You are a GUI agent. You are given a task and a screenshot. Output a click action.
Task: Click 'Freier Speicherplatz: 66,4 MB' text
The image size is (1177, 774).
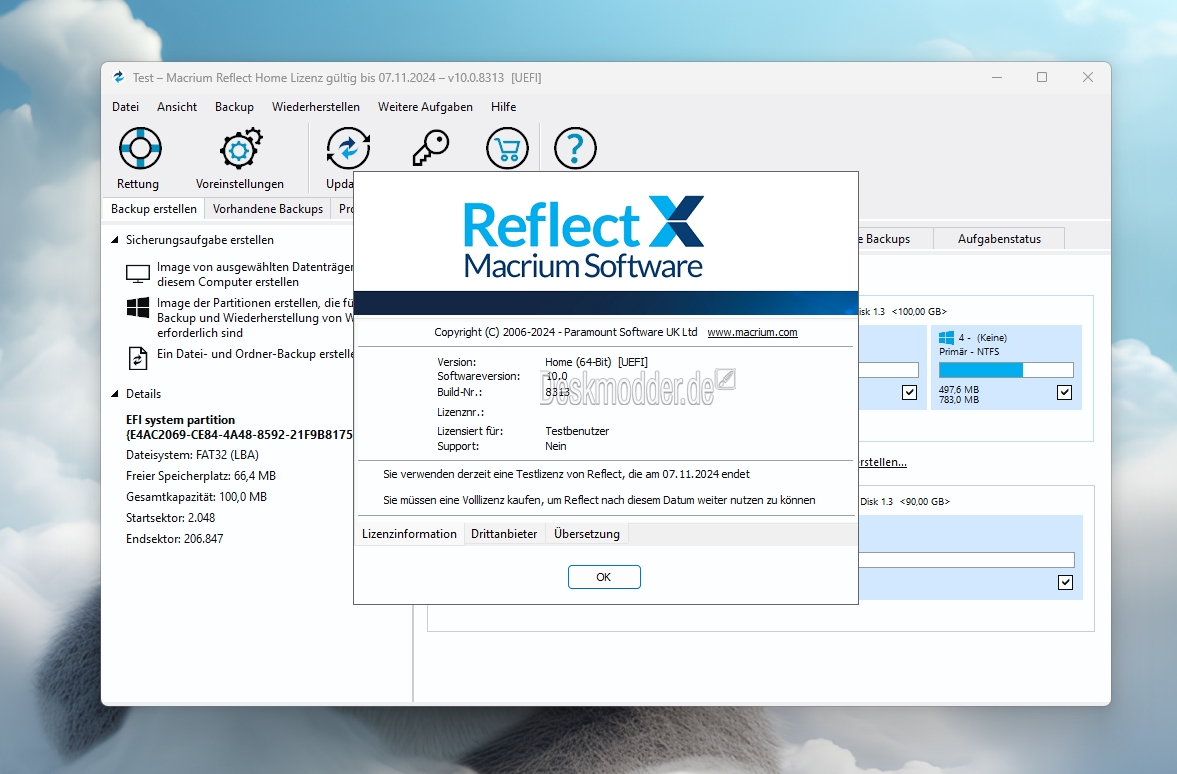(201, 476)
